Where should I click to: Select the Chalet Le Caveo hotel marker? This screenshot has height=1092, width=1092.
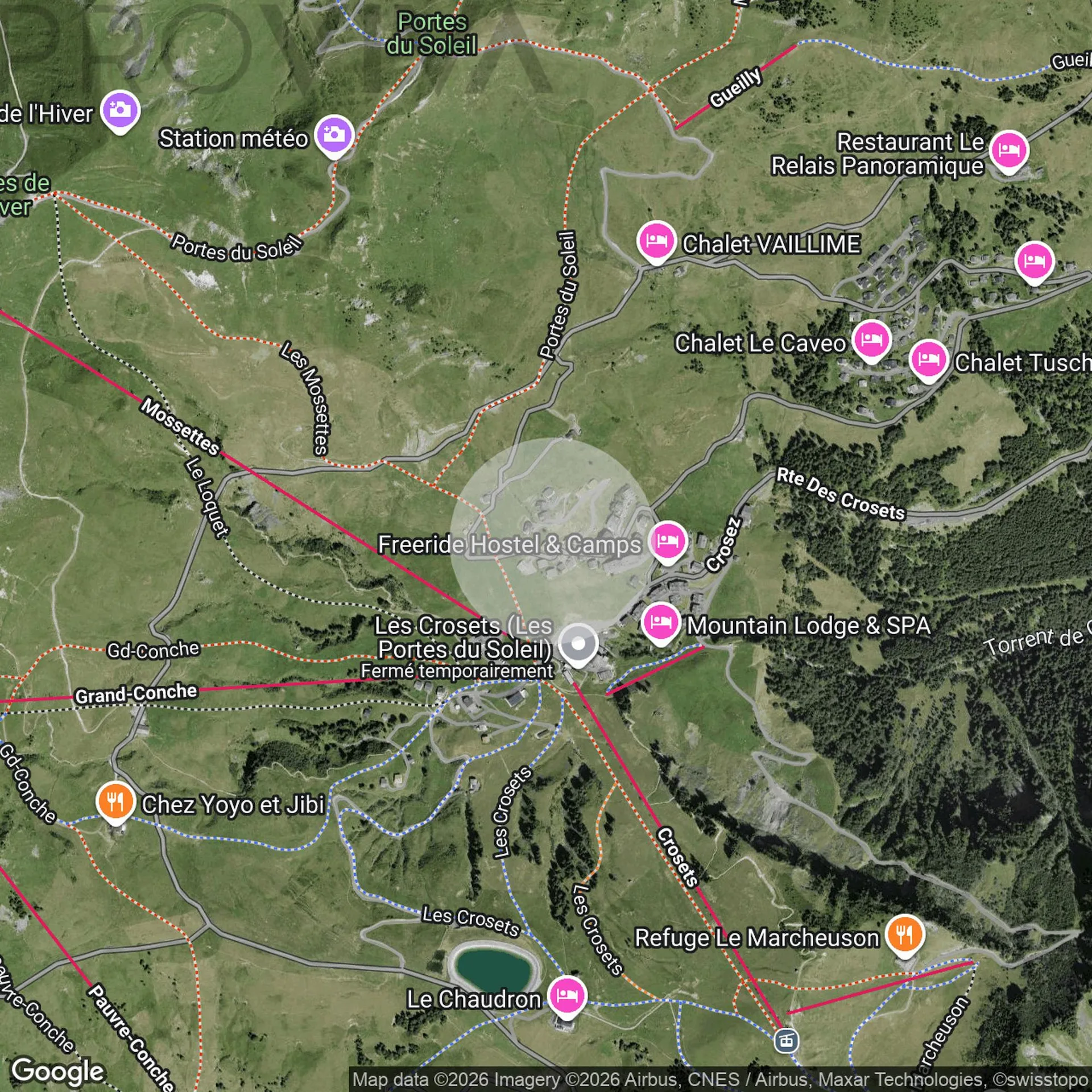pos(871,341)
